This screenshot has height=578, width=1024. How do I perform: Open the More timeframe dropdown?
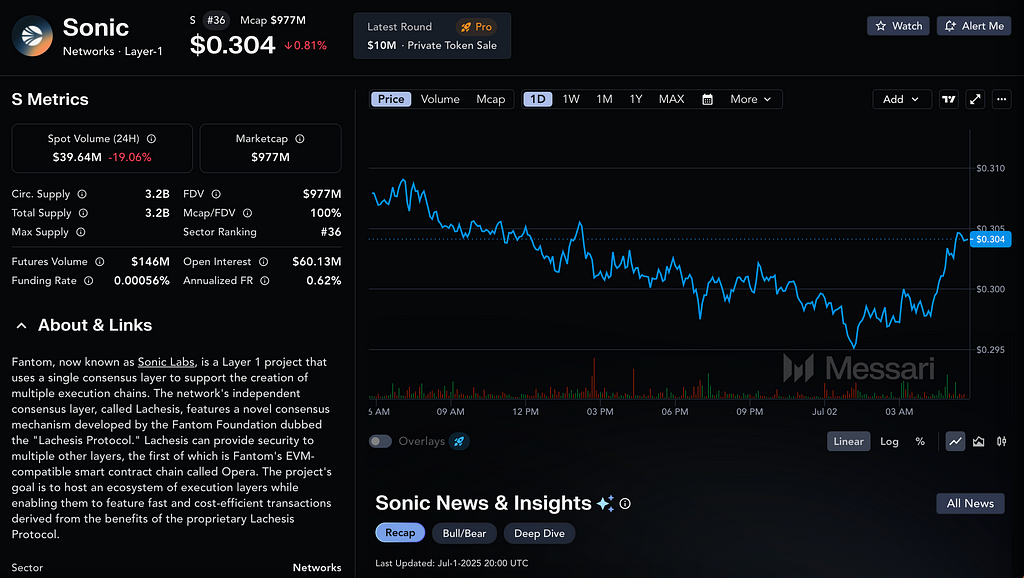(750, 99)
